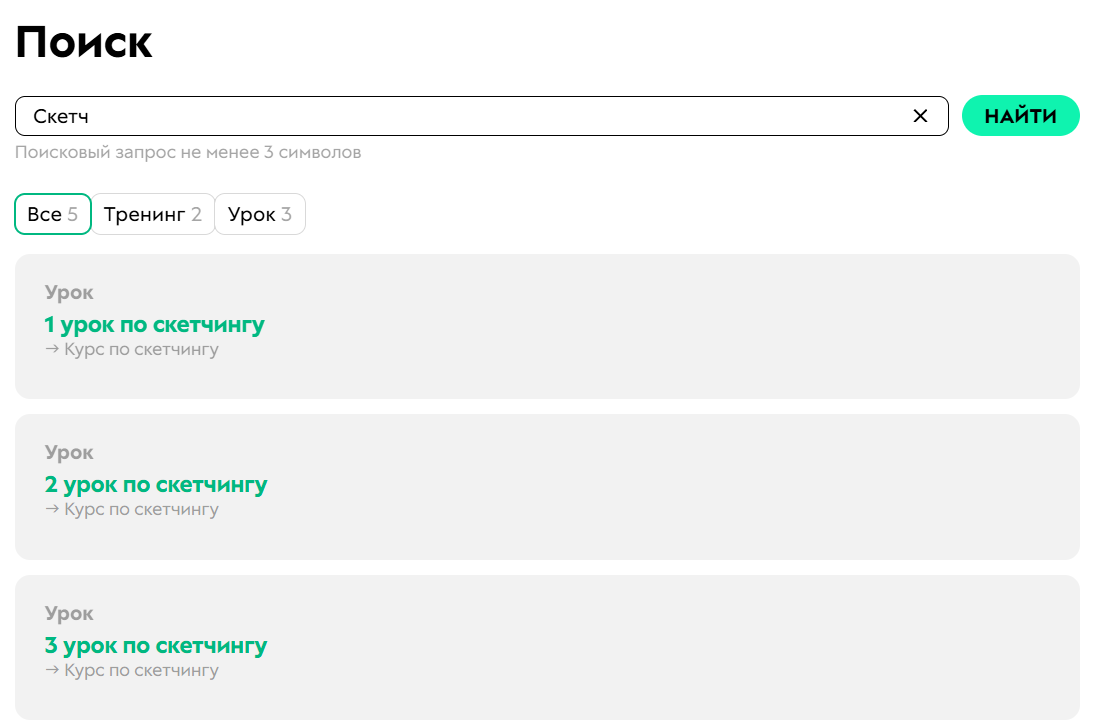
Task: Select the "Все 5" filter tab
Action: pos(53,214)
